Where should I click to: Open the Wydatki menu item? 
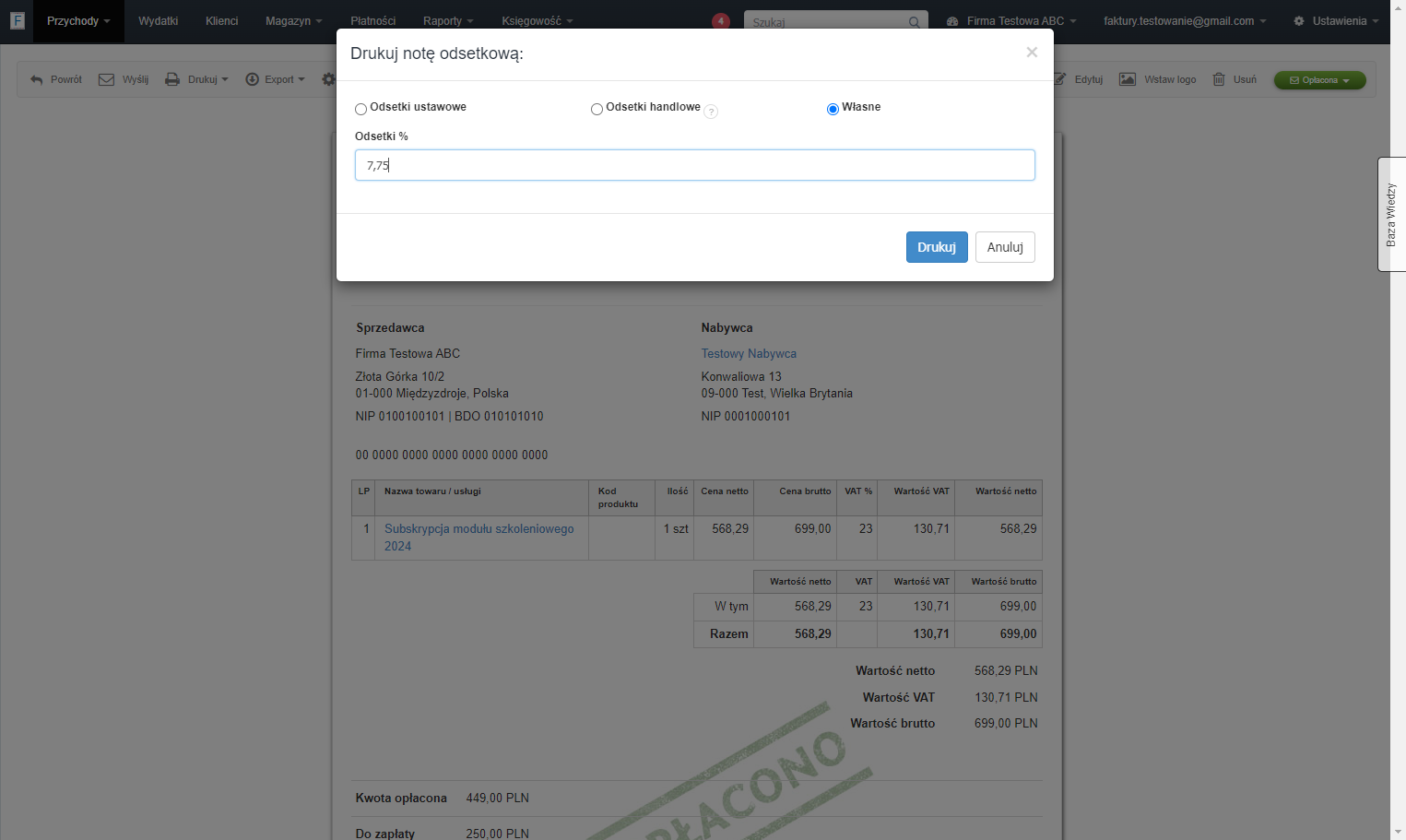coord(159,21)
